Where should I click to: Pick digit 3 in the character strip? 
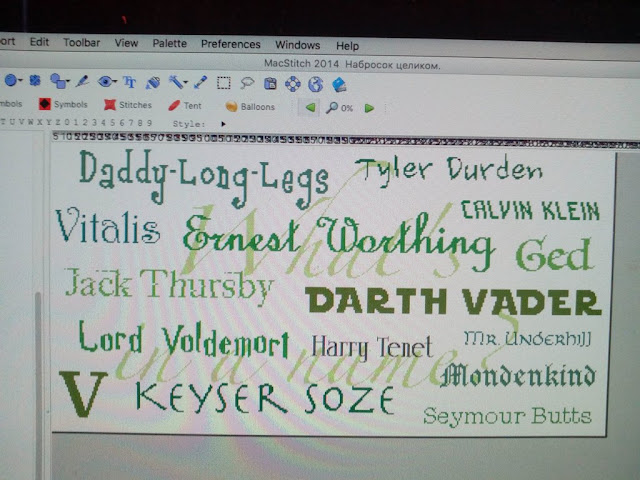[95, 122]
